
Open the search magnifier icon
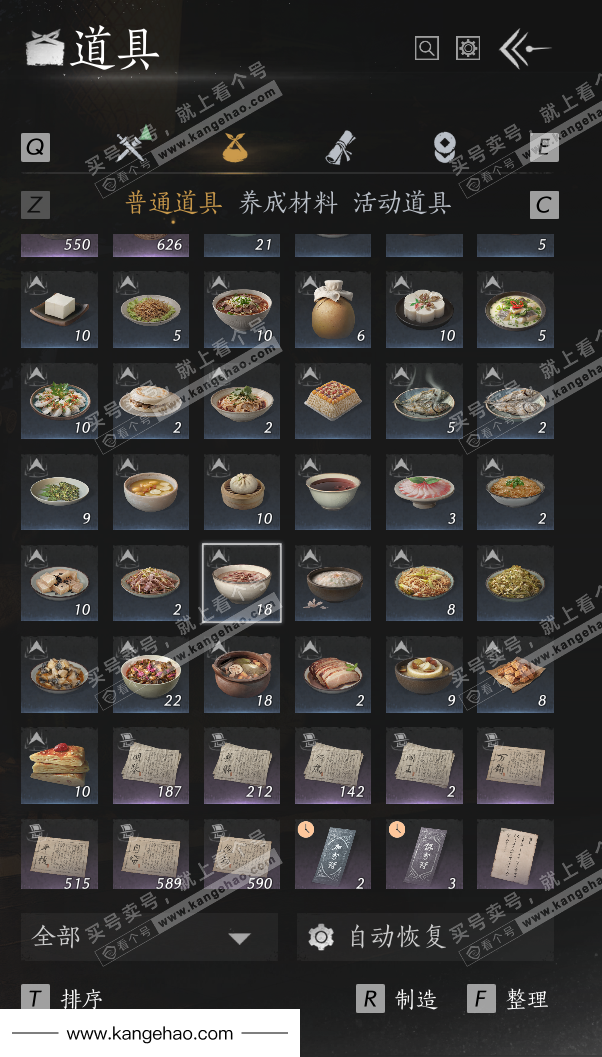point(427,48)
